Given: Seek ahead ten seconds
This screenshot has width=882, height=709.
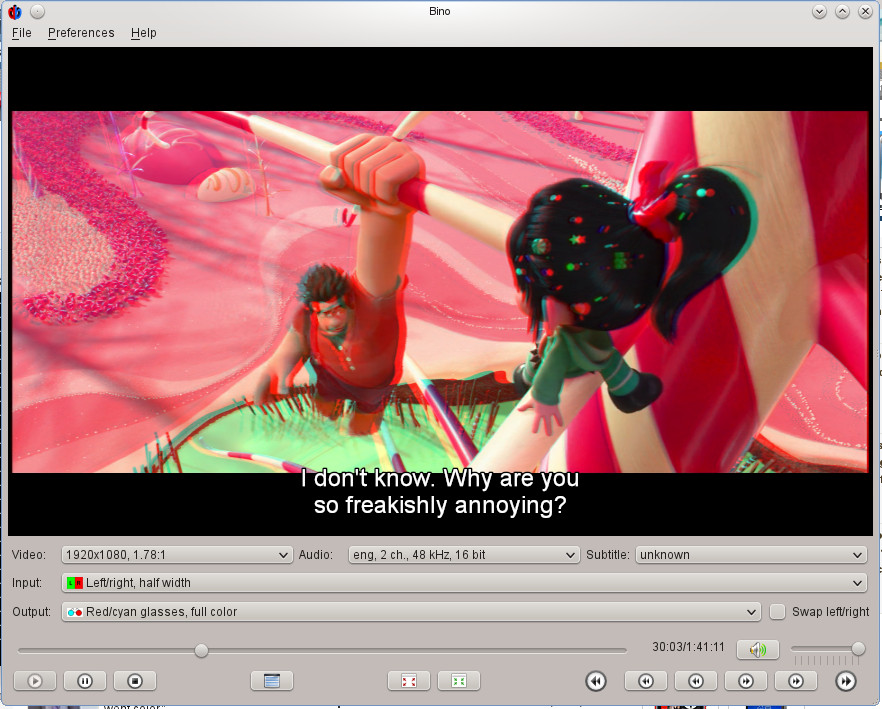Looking at the screenshot, I should coord(746,681).
